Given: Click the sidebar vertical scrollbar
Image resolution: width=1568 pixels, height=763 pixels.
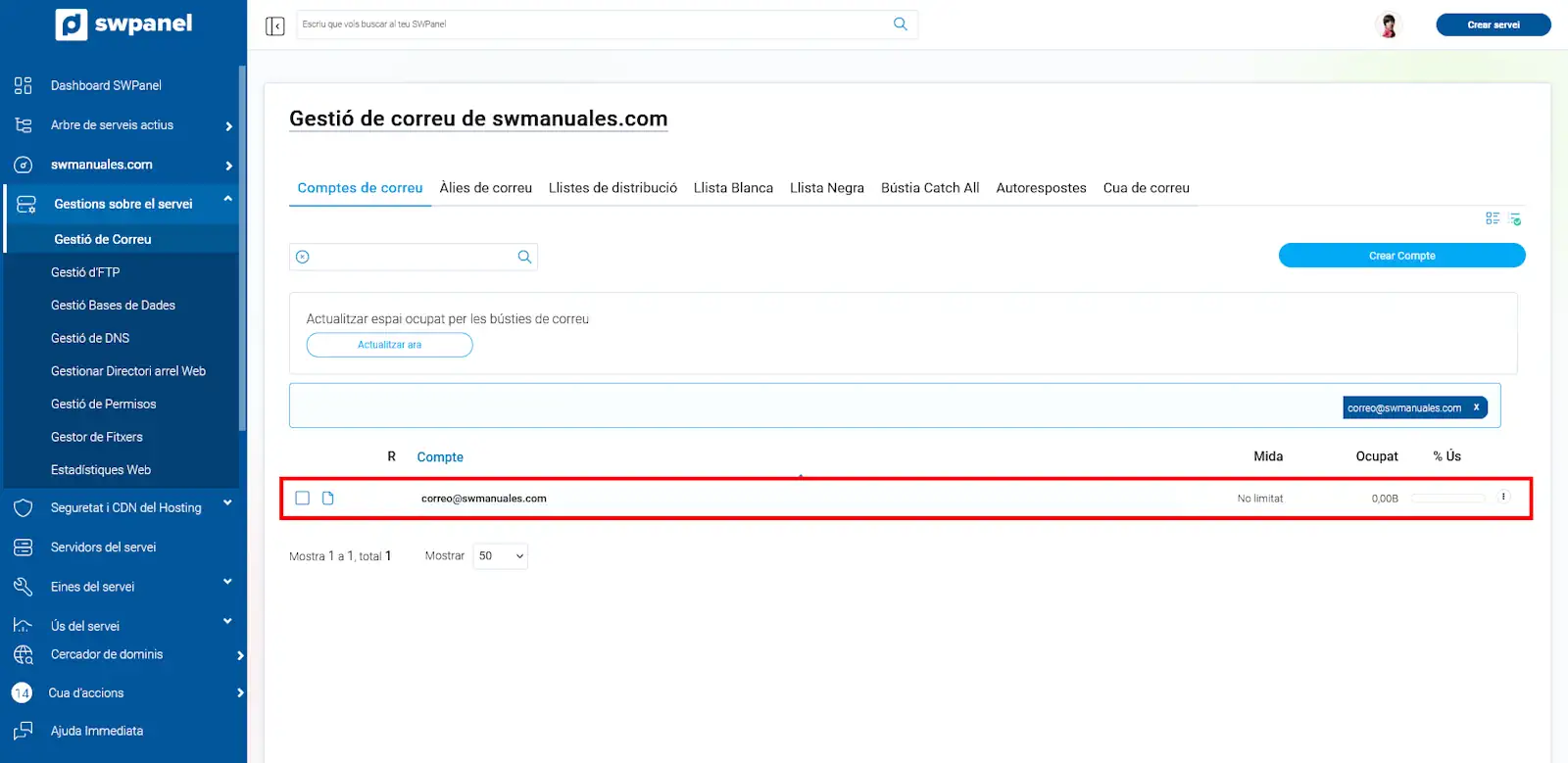Looking at the screenshot, I should click(242, 249).
